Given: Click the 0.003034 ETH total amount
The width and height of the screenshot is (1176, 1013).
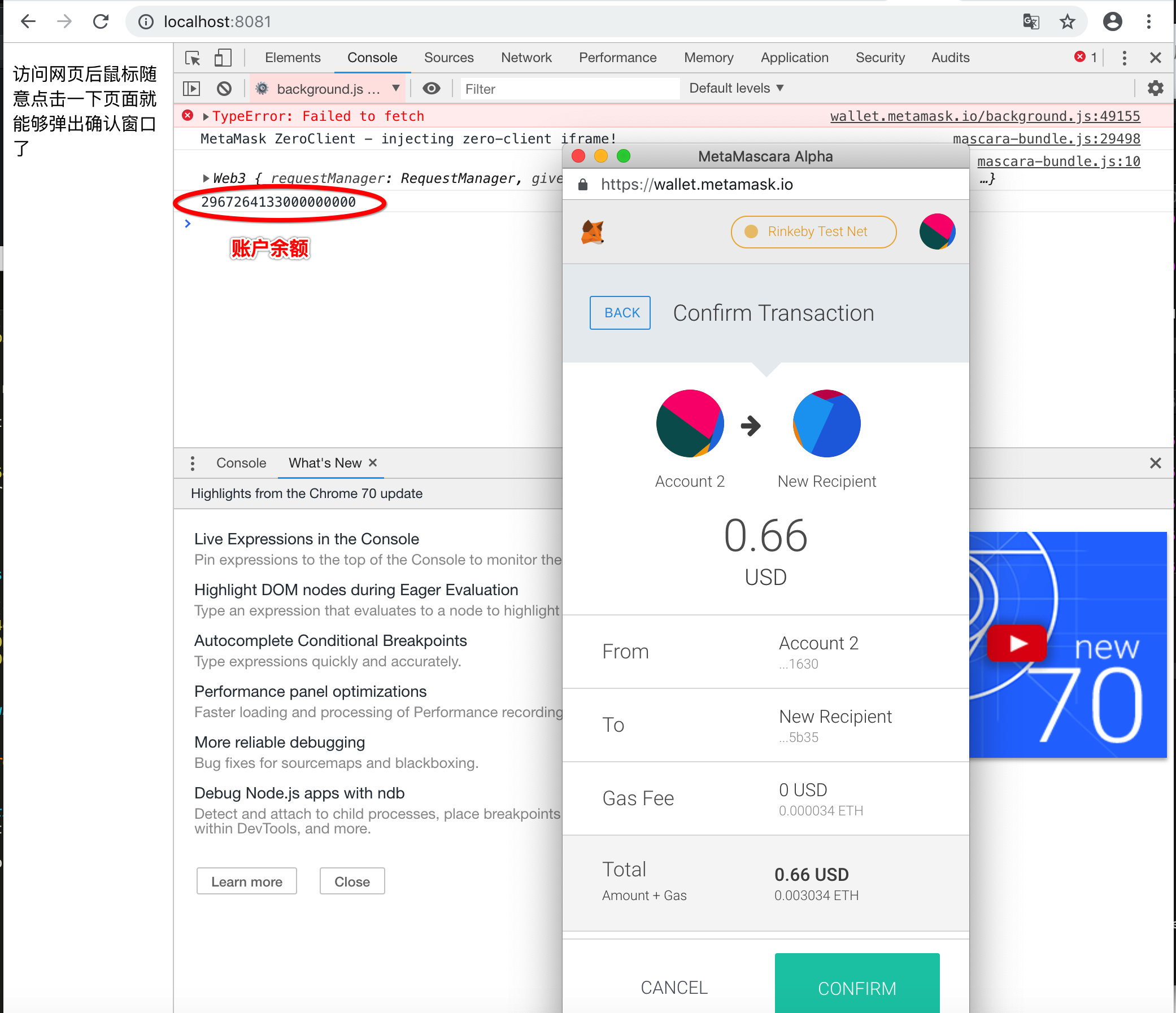Looking at the screenshot, I should pos(816,896).
